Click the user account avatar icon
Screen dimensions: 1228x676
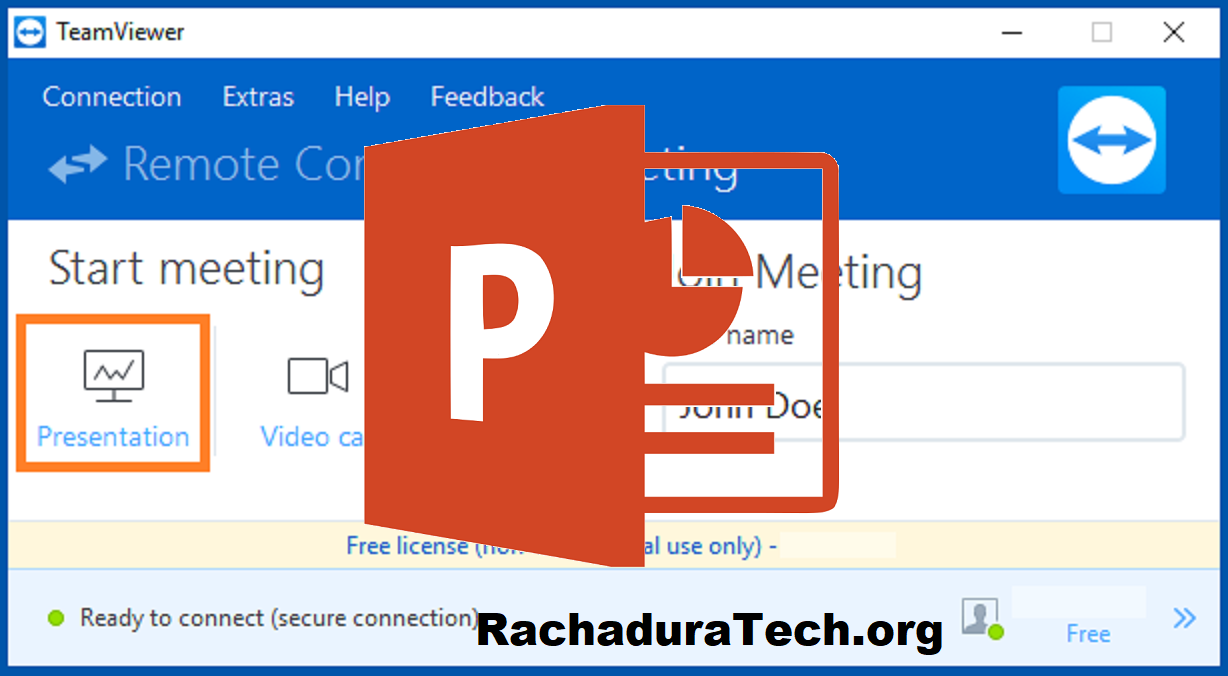[x=981, y=618]
